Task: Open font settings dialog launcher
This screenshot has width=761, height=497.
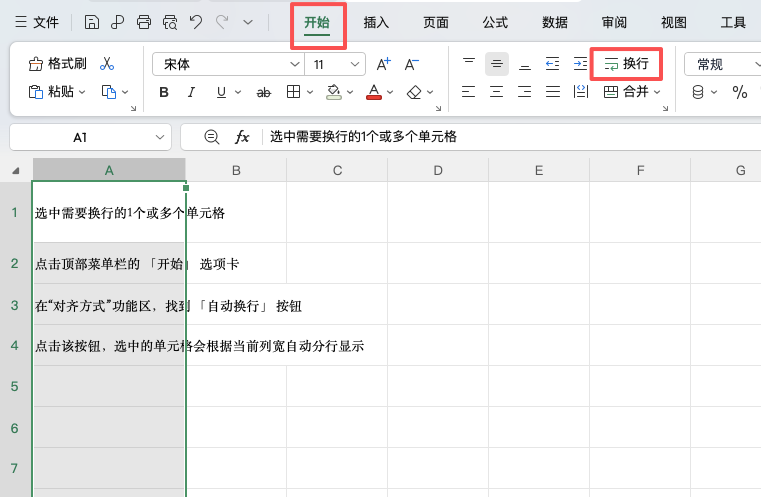Action: click(438, 108)
